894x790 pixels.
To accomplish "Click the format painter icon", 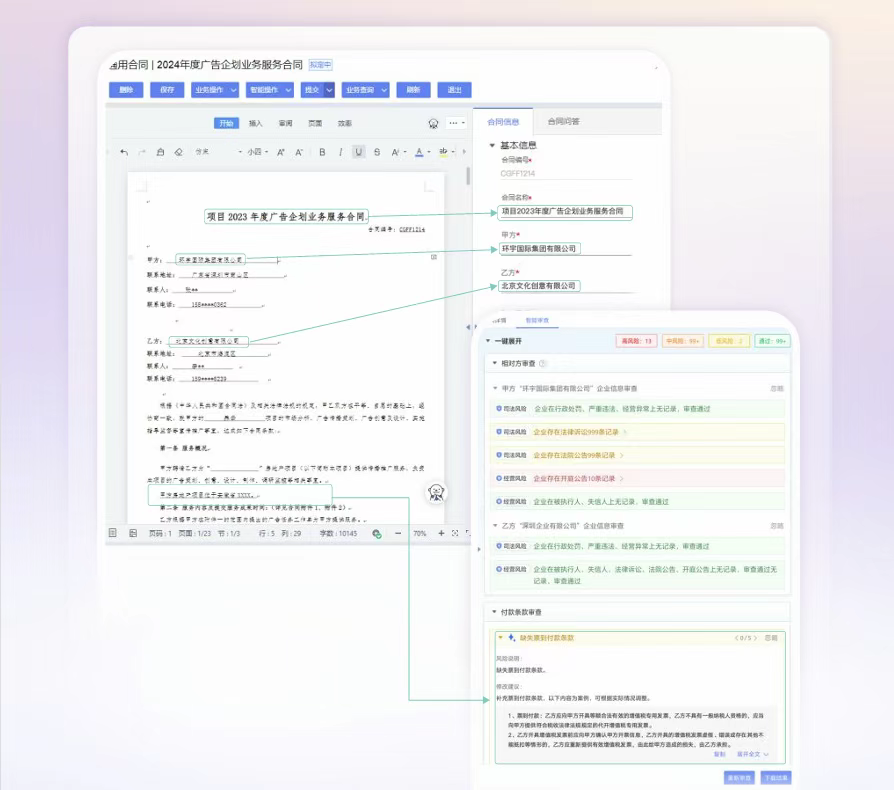I will (160, 152).
